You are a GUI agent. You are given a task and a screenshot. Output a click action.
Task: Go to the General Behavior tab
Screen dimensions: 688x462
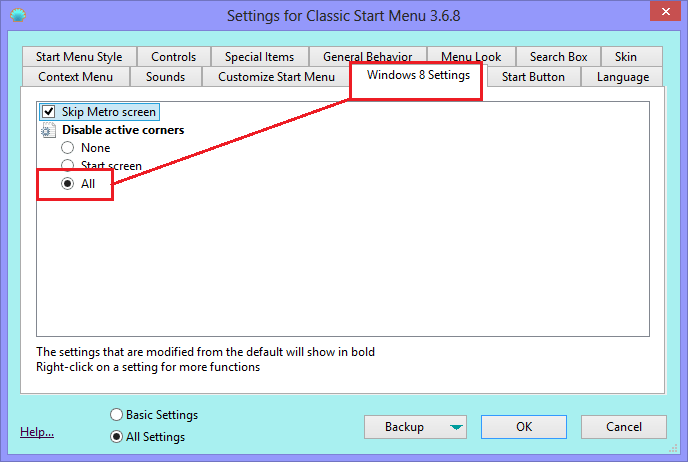368,55
